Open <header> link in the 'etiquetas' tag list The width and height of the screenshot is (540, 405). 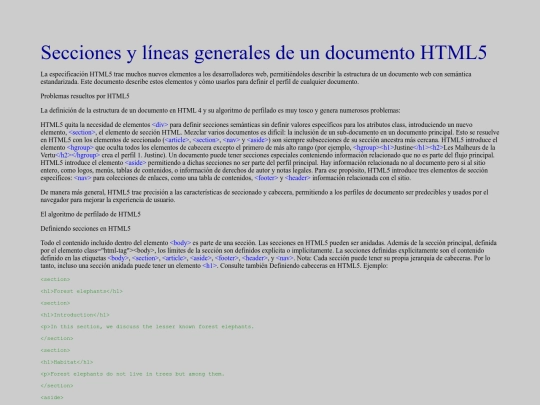(x=255, y=258)
